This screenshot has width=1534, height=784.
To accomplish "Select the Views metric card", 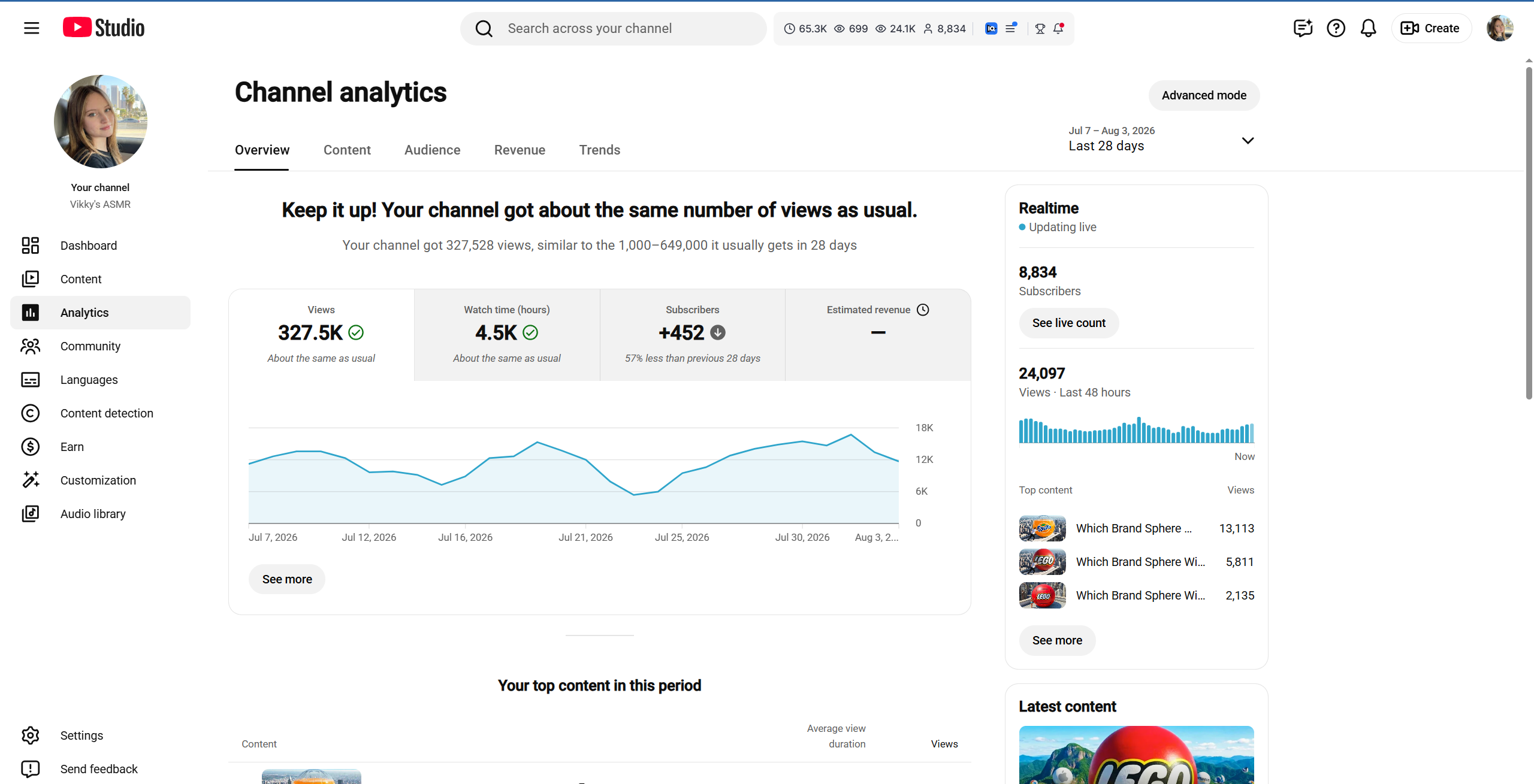I will 321,335.
